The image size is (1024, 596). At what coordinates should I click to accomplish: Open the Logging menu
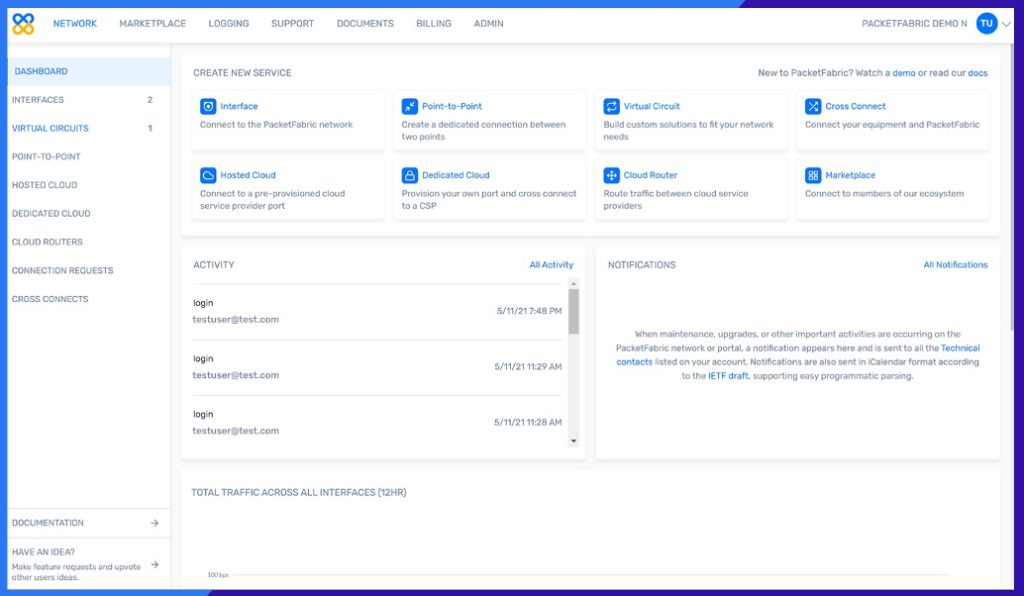click(x=229, y=24)
